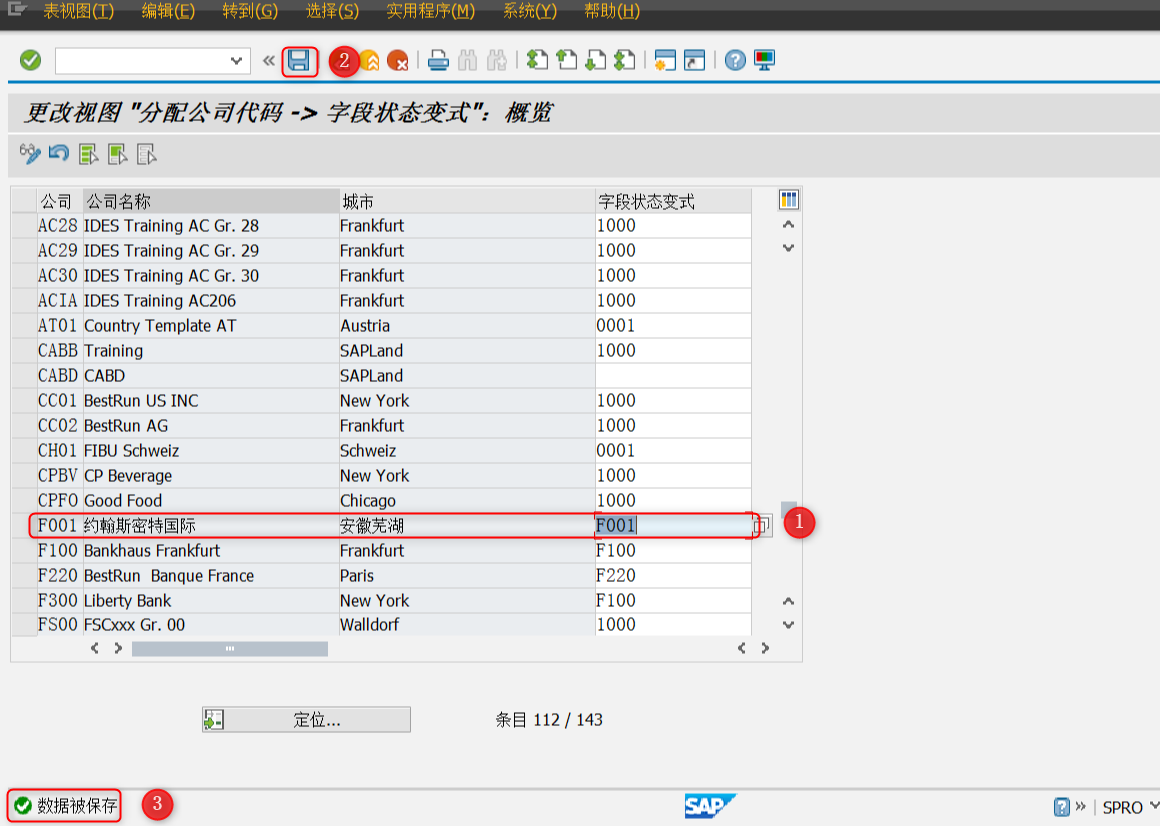Toggle row selector for CABD row
This screenshot has width=1160, height=826.
point(24,376)
